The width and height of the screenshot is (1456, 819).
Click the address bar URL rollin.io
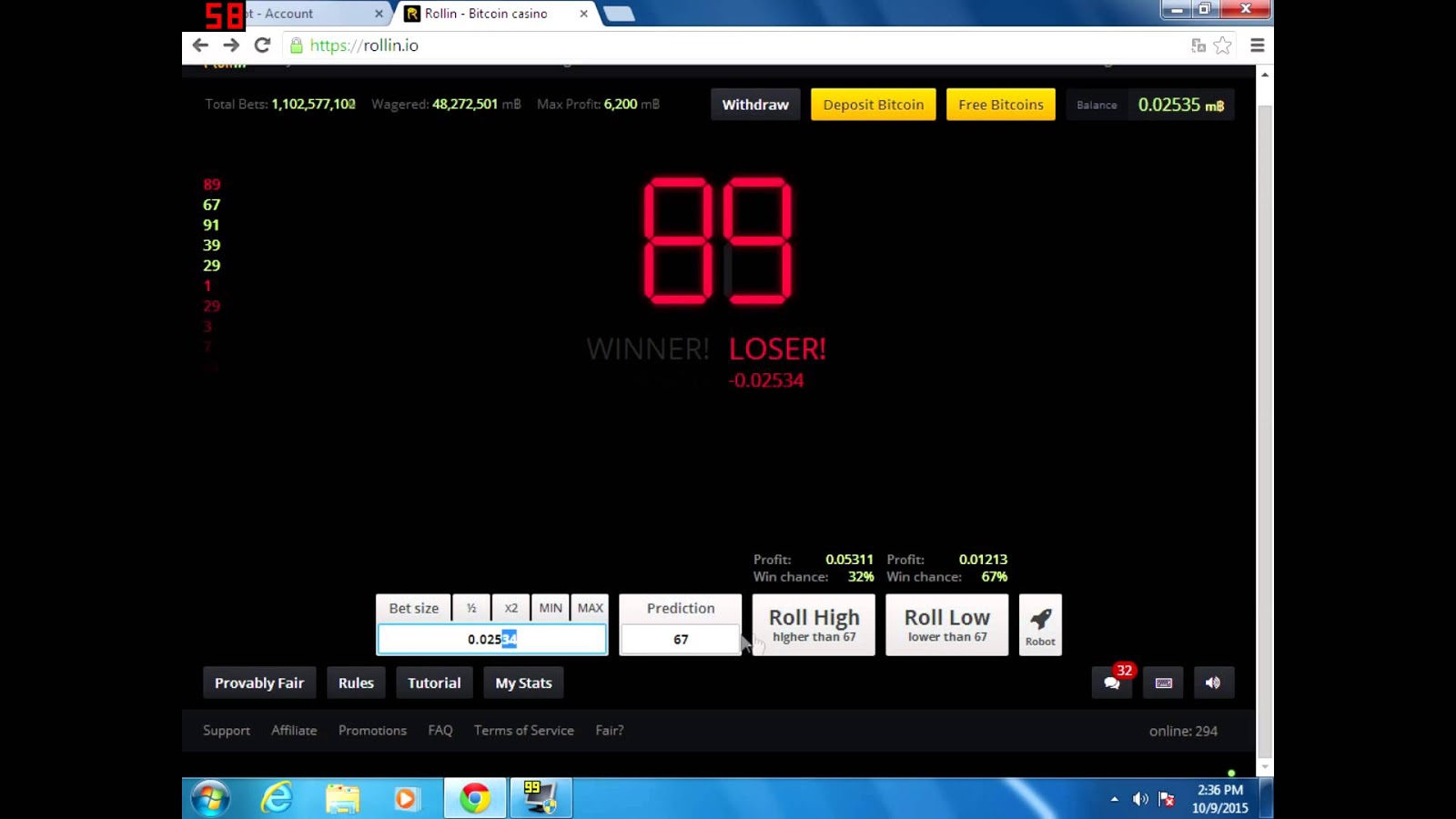(x=364, y=45)
